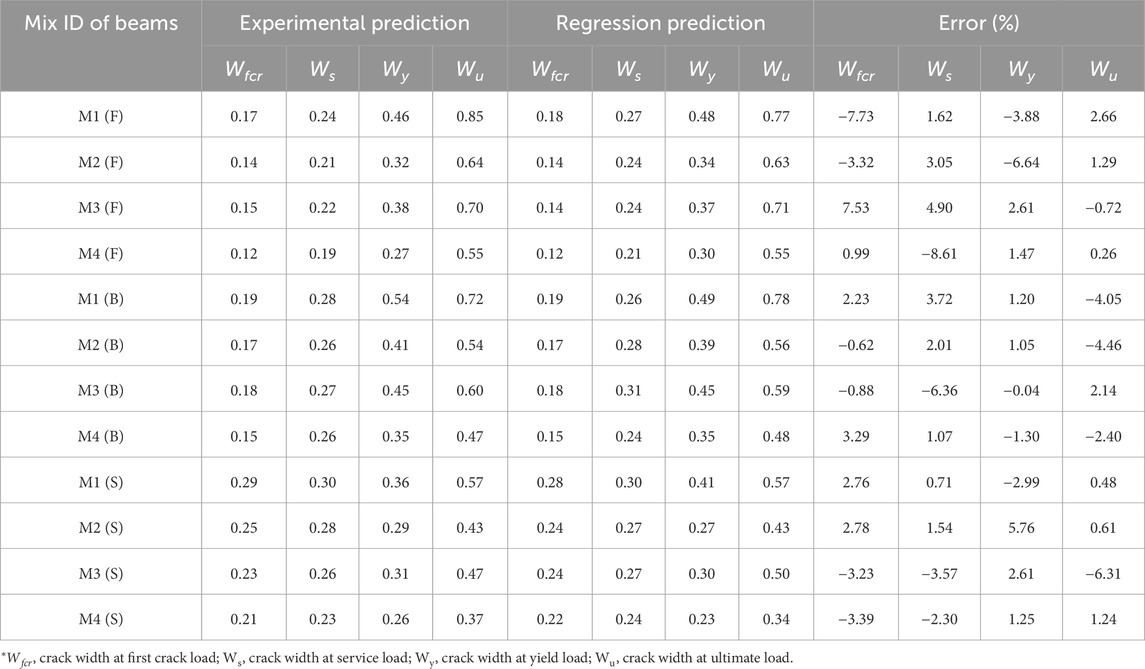Click the 'Mix ID of beams' column header

click(x=100, y=22)
